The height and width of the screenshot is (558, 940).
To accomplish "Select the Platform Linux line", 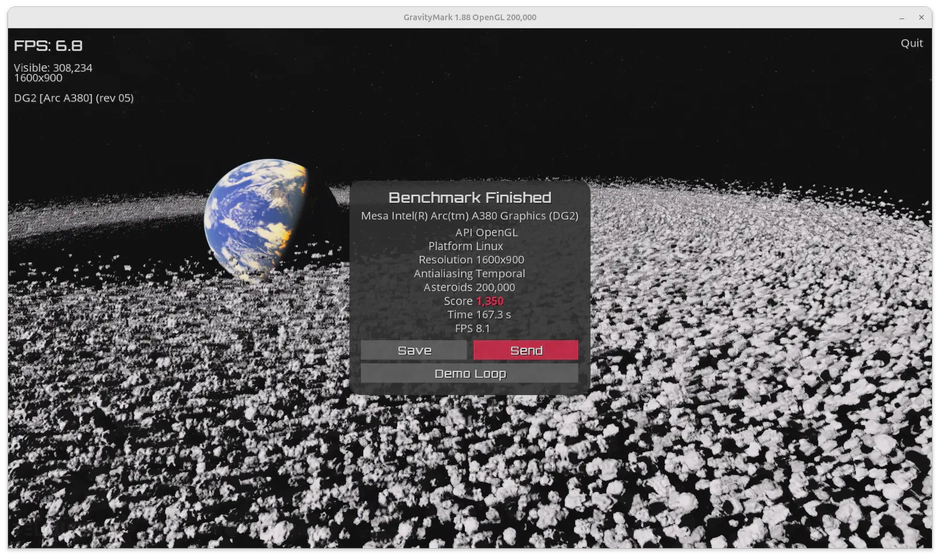I will (465, 246).
